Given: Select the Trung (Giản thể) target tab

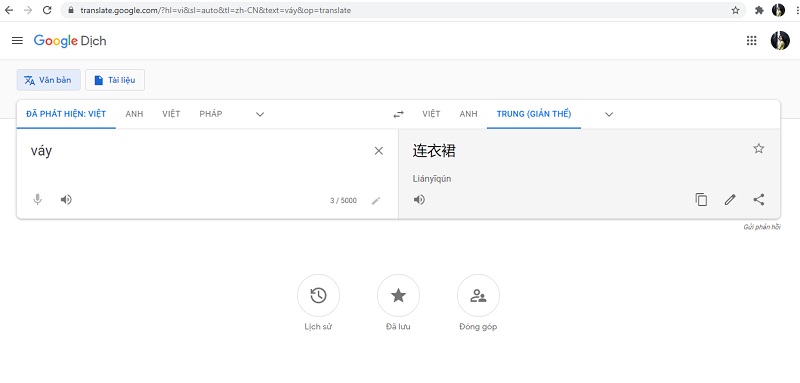Looking at the screenshot, I should [x=534, y=114].
